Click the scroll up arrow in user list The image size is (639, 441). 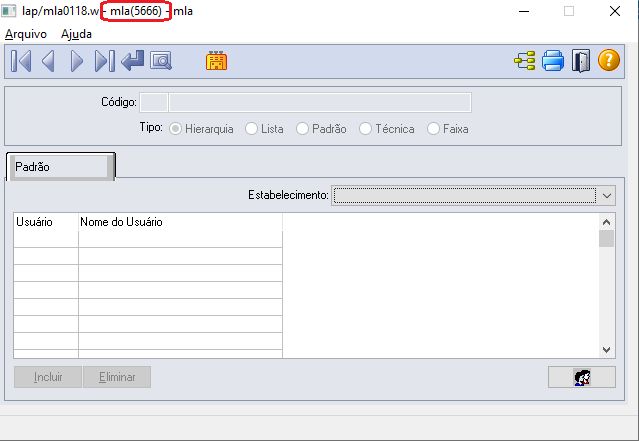pyautogui.click(x=606, y=222)
